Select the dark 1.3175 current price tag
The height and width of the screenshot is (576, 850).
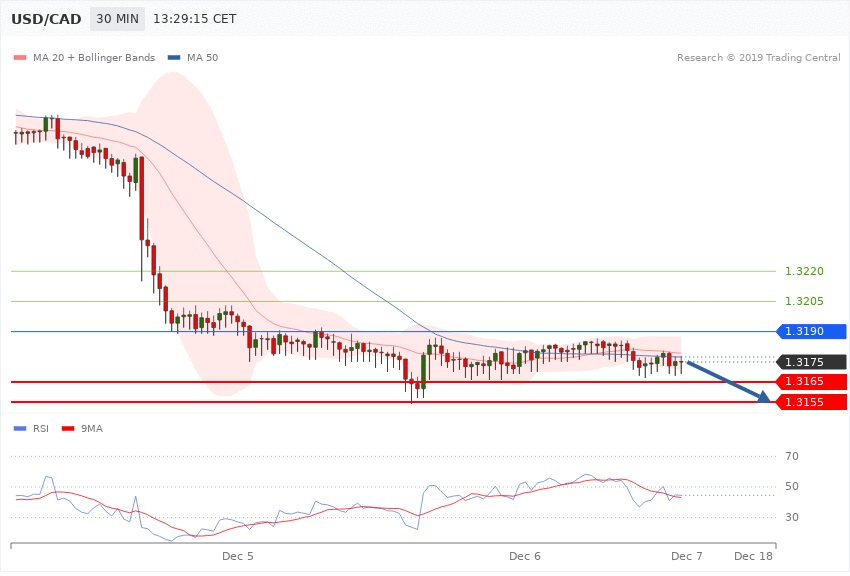(x=810, y=362)
